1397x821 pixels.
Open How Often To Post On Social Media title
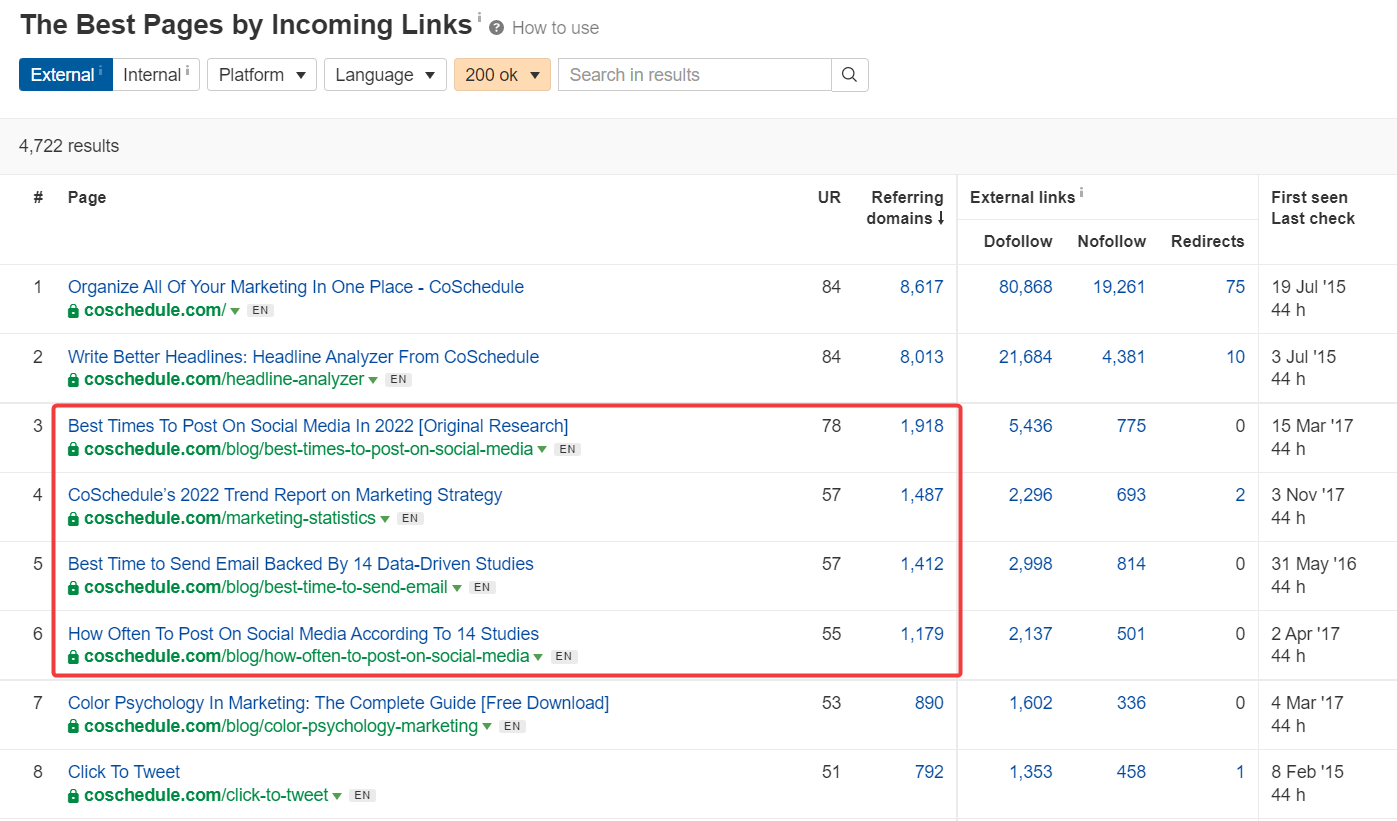(x=303, y=634)
